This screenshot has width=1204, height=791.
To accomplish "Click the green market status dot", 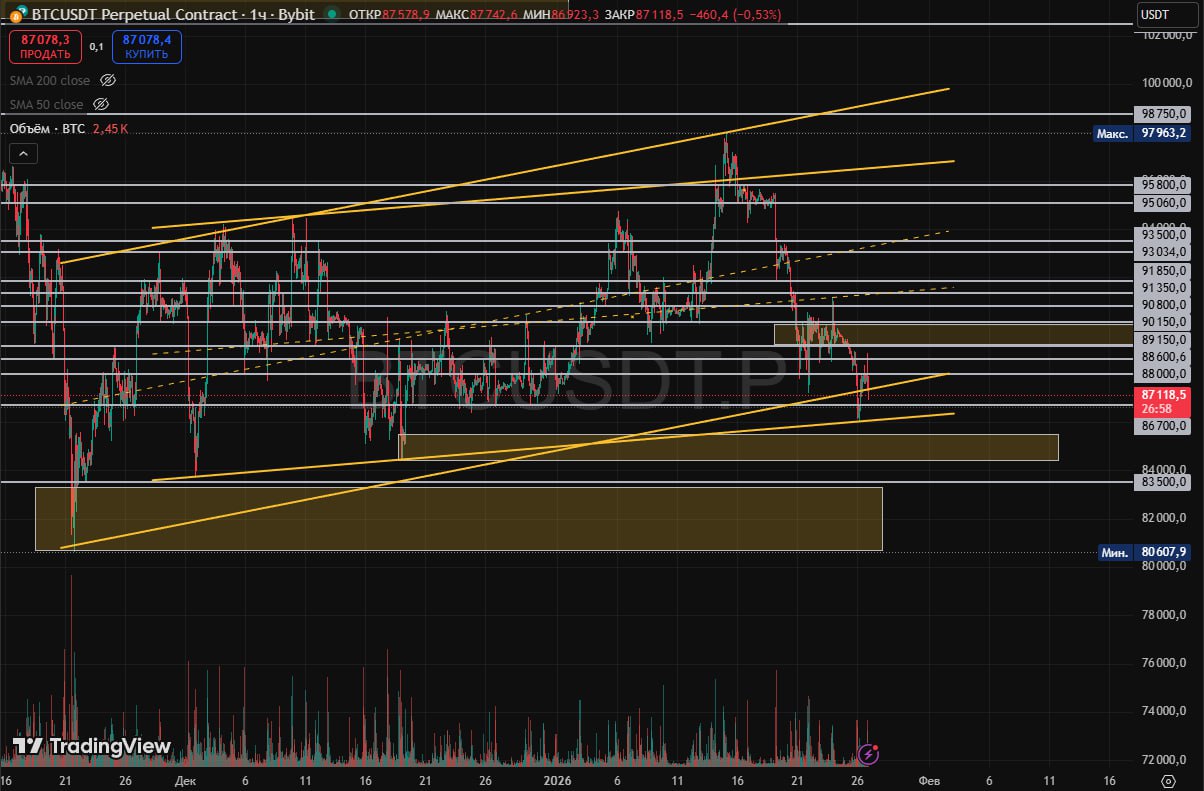I will (x=332, y=15).
